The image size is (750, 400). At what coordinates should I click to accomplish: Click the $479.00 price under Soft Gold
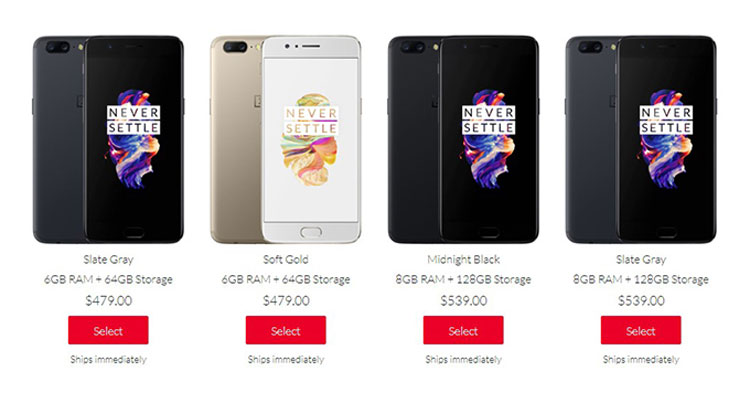coord(286,300)
